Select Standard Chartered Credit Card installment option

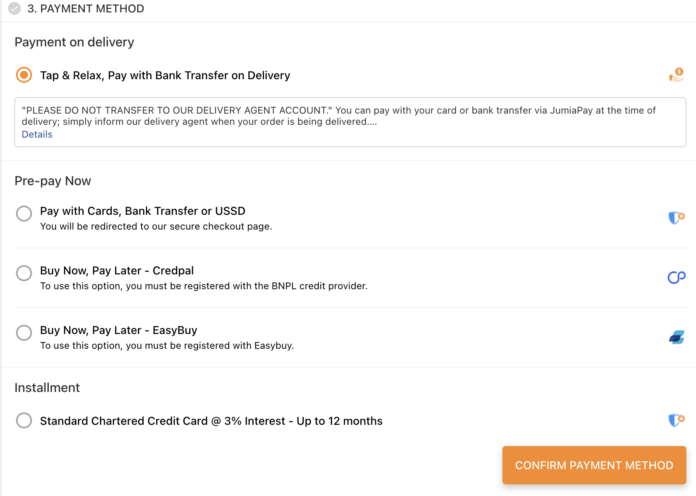24,421
